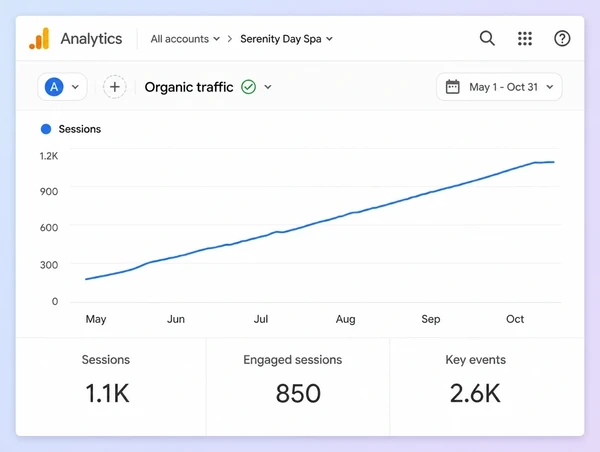Viewport: 600px width, 452px height.
Task: Click the Analytics bar-chart logo
Action: pos(39,39)
